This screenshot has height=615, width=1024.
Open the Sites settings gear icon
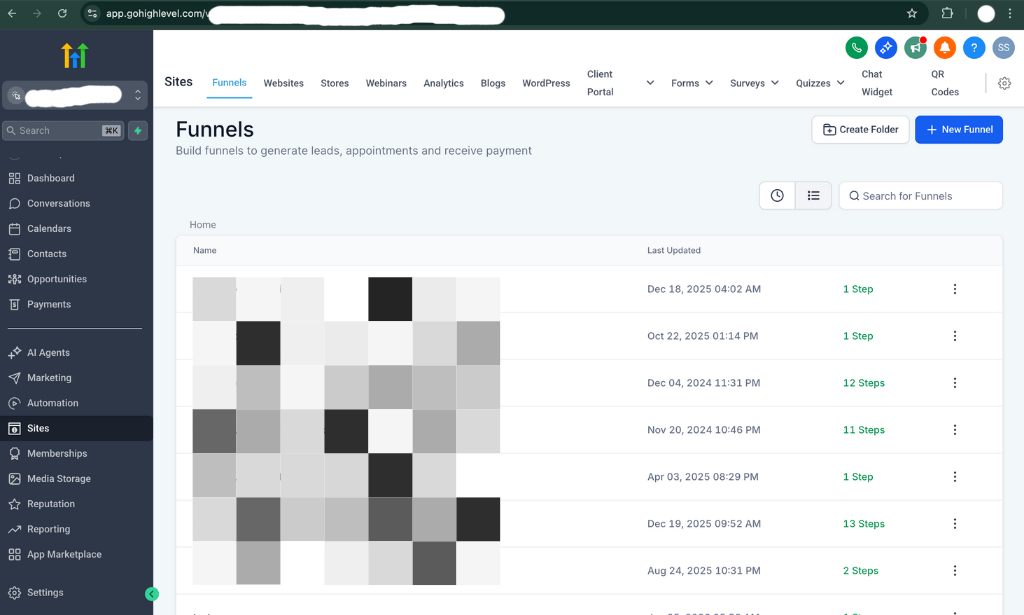[x=1004, y=83]
